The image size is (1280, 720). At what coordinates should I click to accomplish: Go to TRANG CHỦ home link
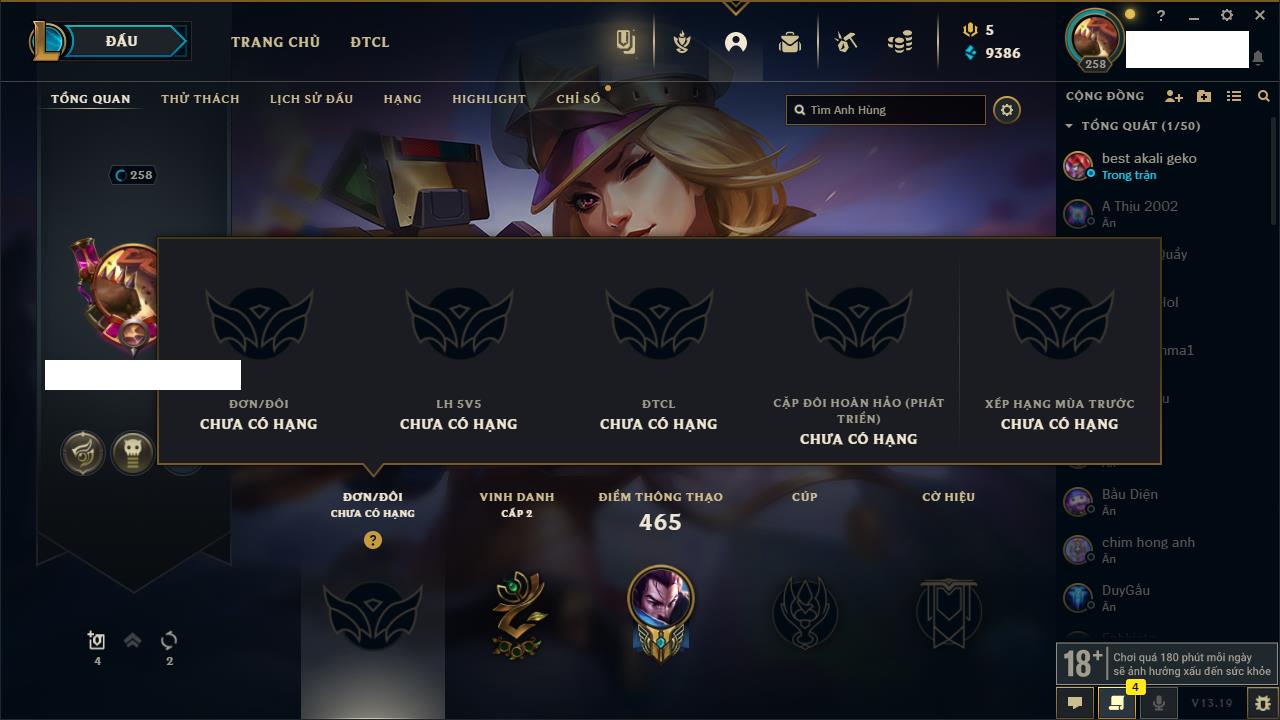point(275,42)
